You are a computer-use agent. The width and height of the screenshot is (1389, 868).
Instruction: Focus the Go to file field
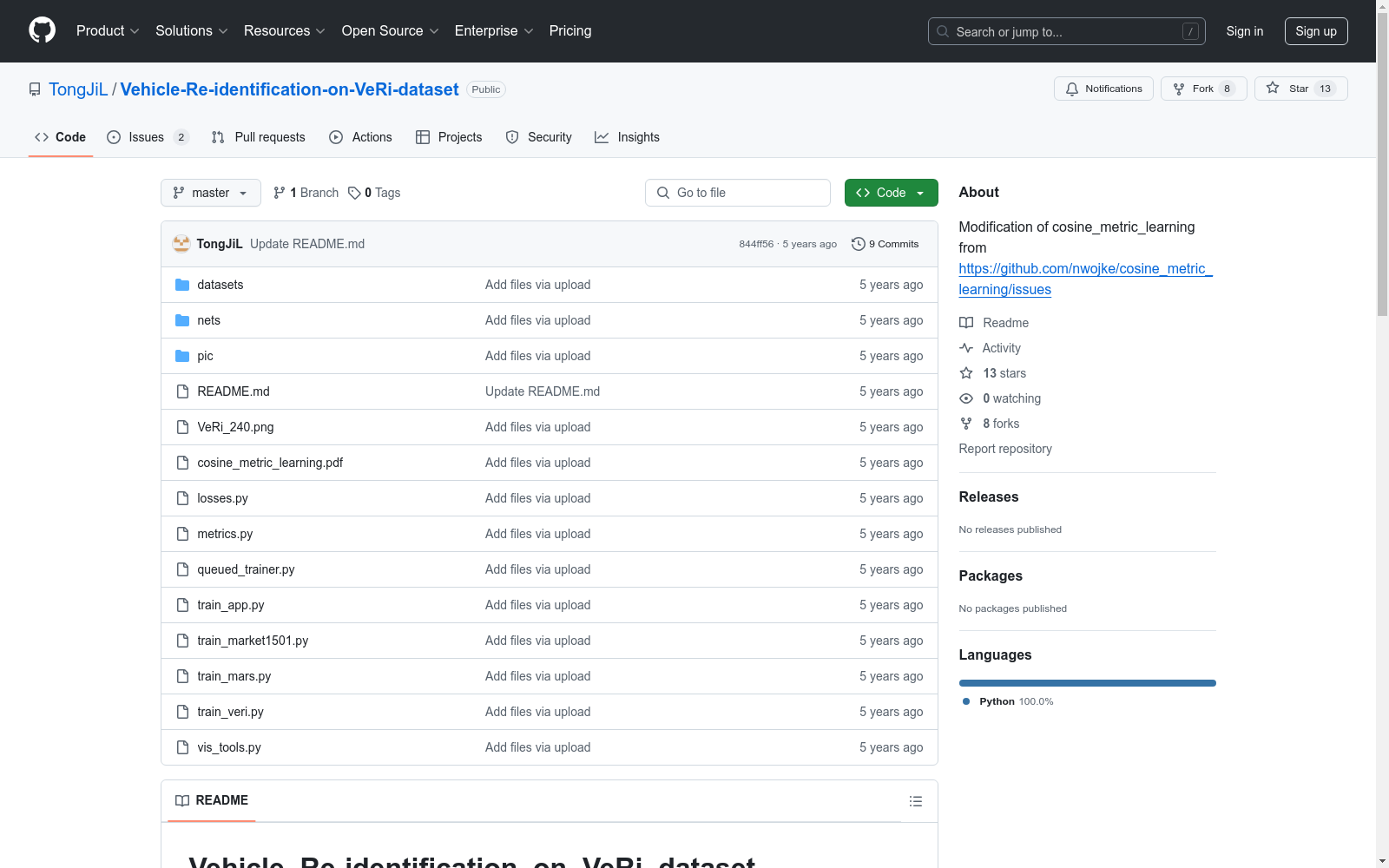pyautogui.click(x=738, y=193)
